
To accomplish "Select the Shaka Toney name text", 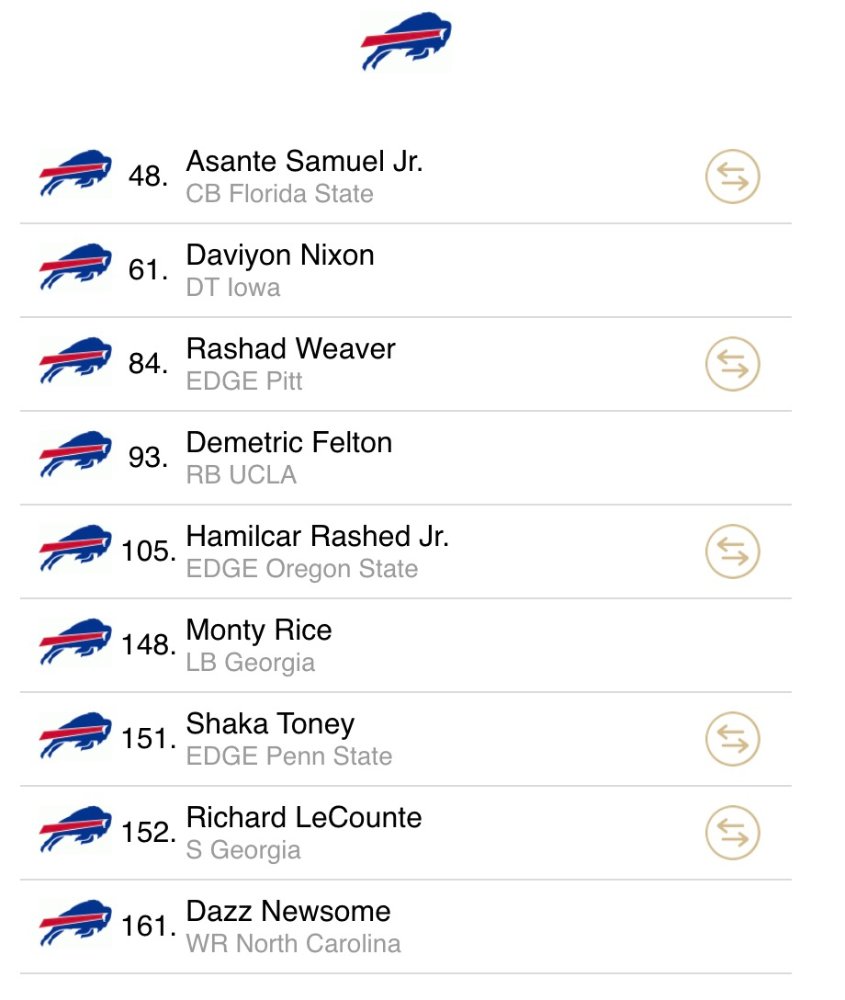I will pos(270,724).
